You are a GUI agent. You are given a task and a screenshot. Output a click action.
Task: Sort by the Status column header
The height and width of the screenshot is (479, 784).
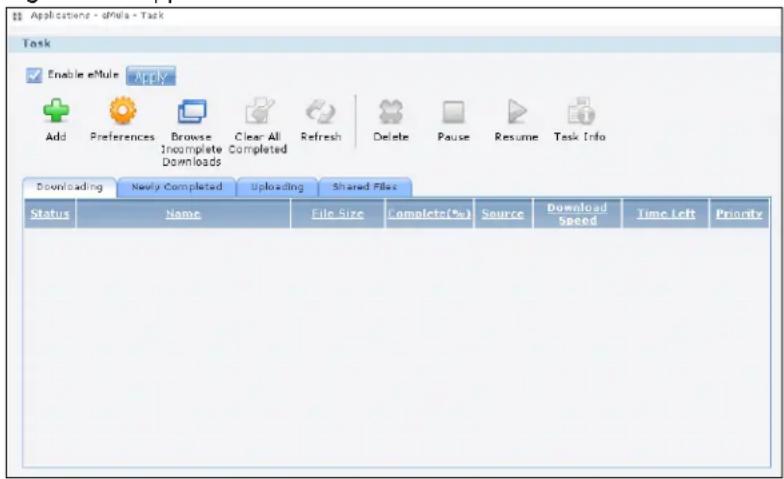point(50,214)
